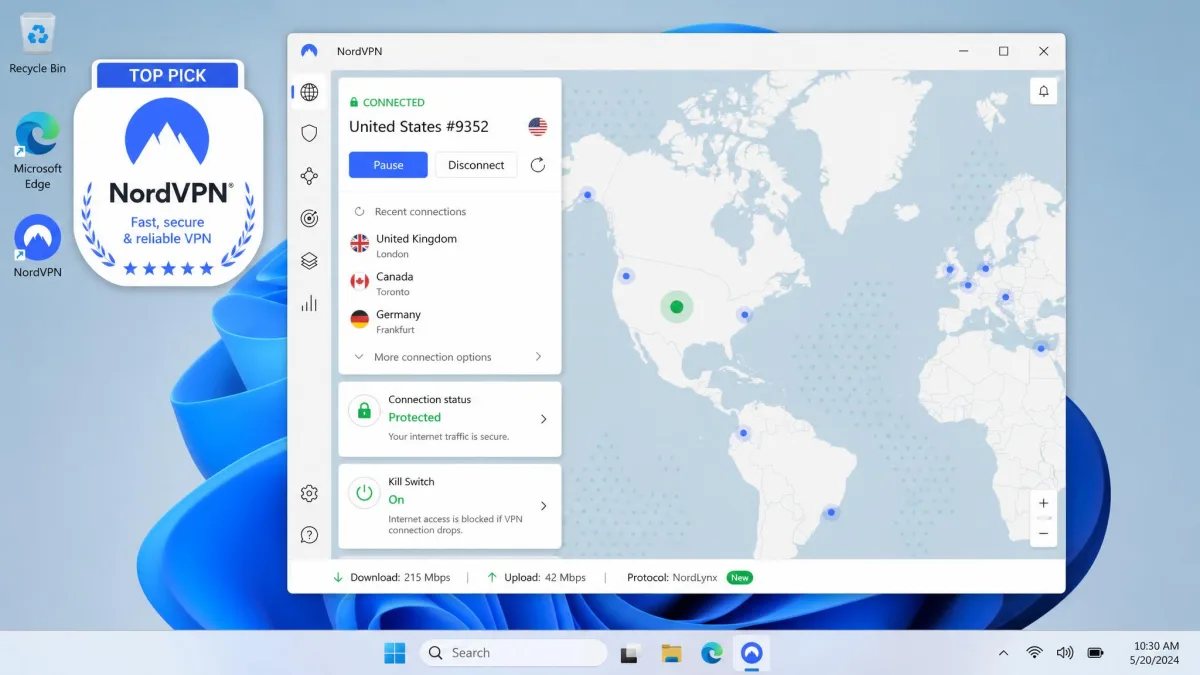Open Recycle Bin on desktop
Image resolution: width=1200 pixels, height=675 pixels.
[37, 45]
